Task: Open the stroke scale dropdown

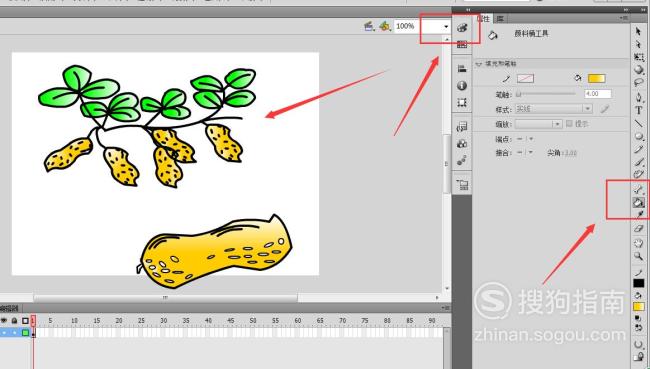Action: point(538,124)
